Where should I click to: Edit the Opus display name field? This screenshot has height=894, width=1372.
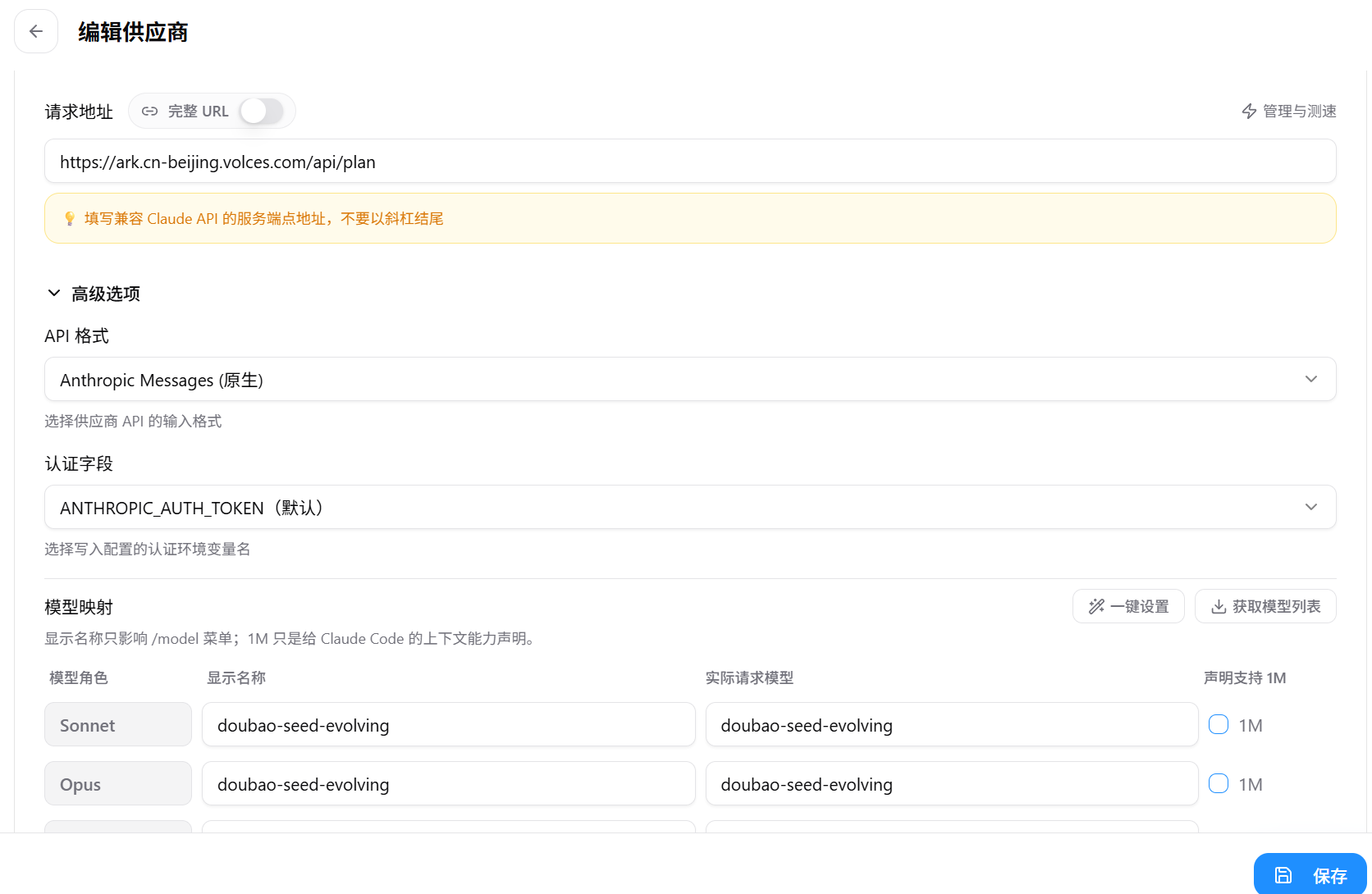[x=449, y=783]
